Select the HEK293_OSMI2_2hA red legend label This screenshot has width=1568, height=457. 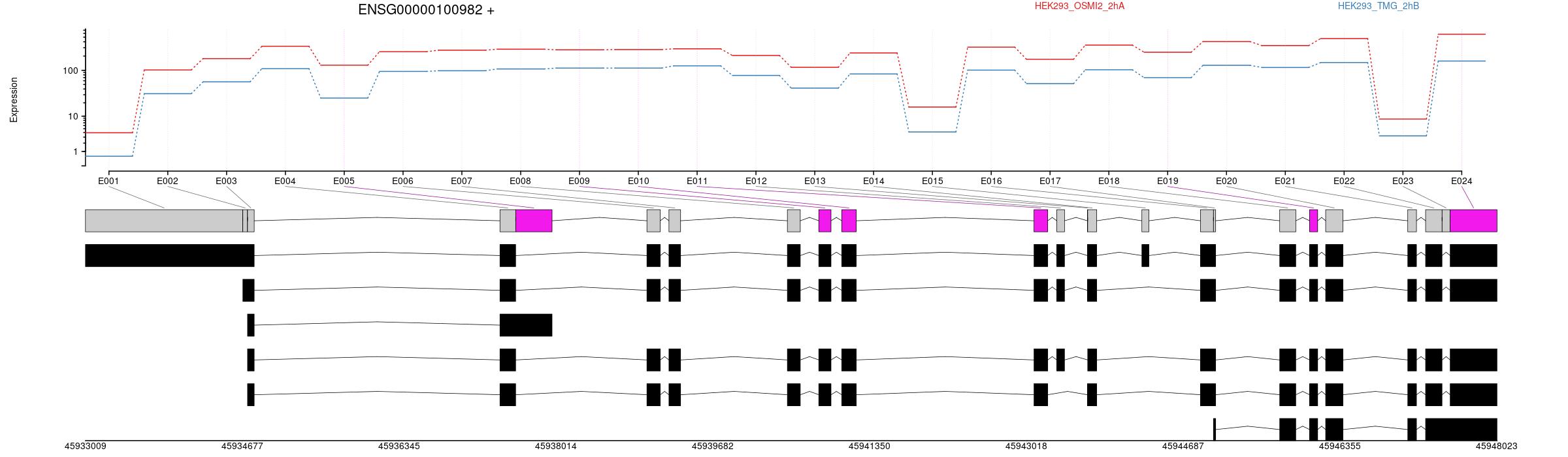(1079, 6)
